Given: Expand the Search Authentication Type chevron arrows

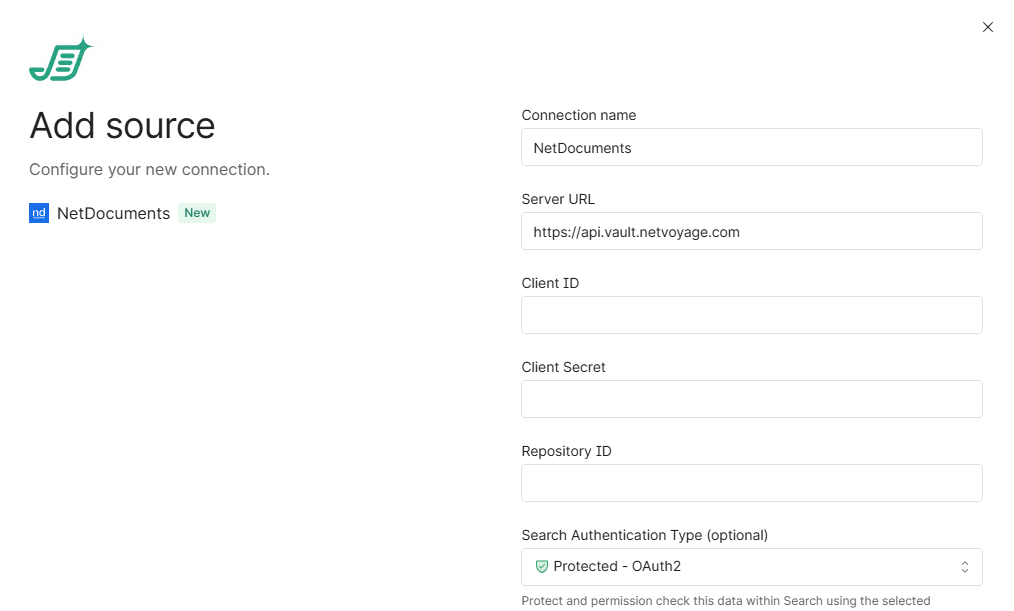Looking at the screenshot, I should [964, 567].
